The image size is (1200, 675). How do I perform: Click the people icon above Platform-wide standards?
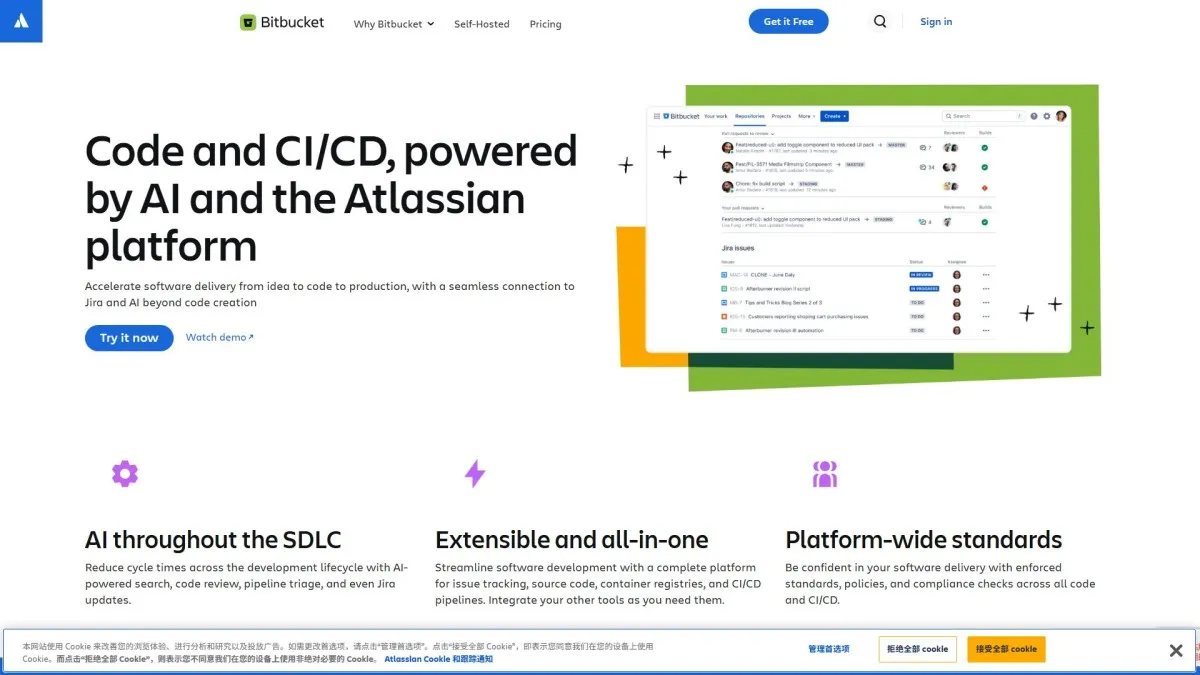825,474
